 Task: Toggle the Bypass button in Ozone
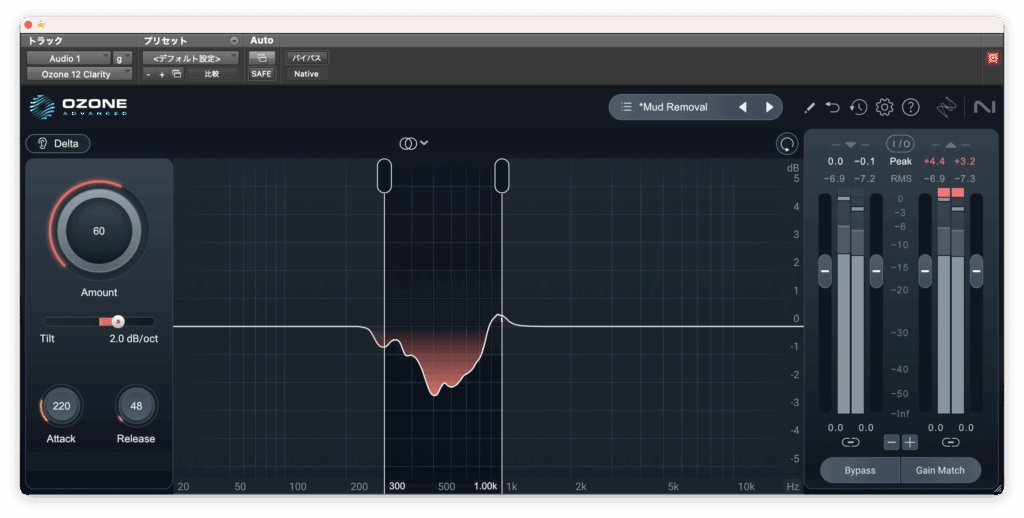(859, 470)
